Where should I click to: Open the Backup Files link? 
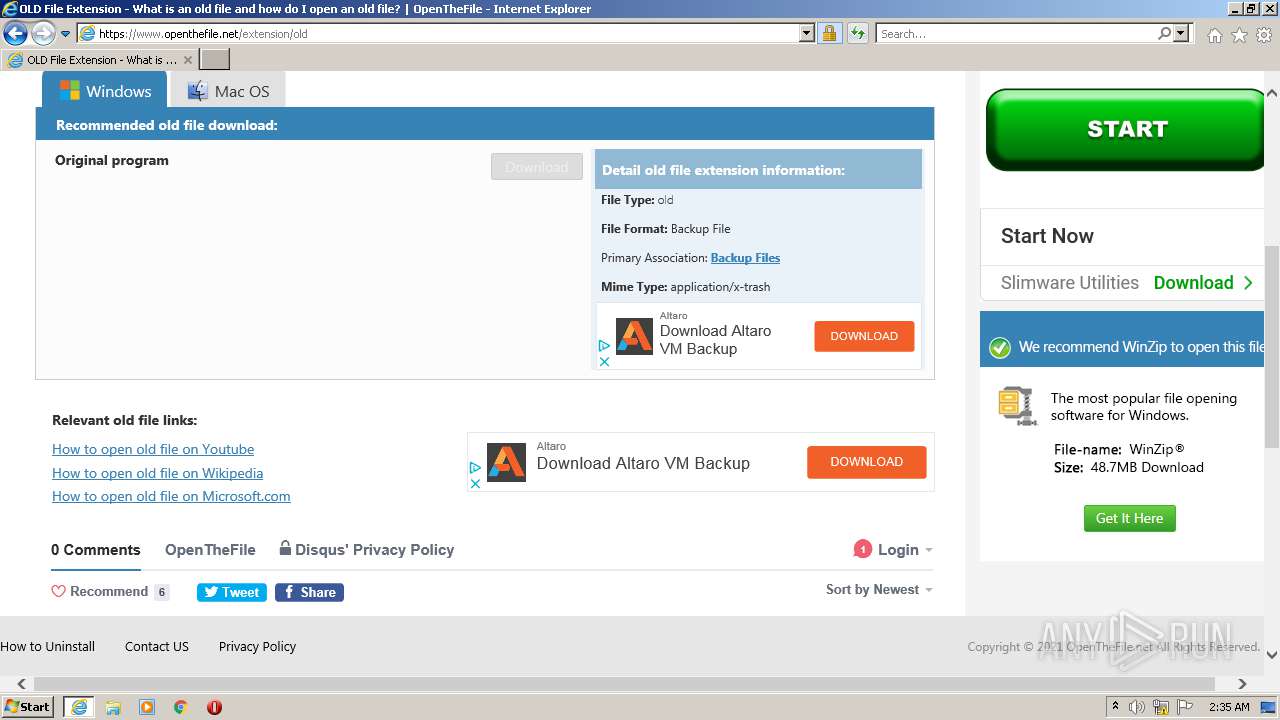745,258
